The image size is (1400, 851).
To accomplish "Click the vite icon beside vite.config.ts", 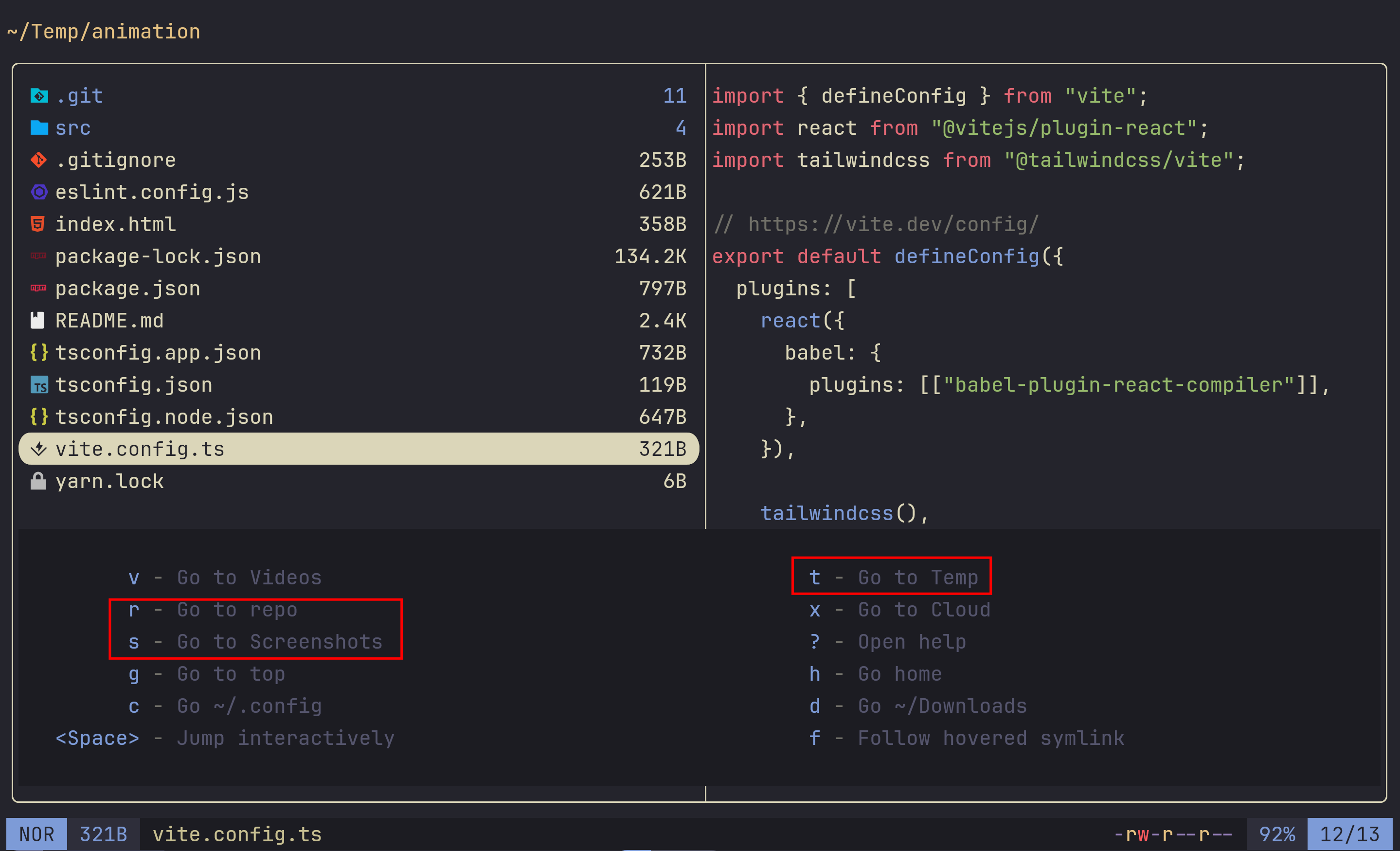I will [38, 449].
